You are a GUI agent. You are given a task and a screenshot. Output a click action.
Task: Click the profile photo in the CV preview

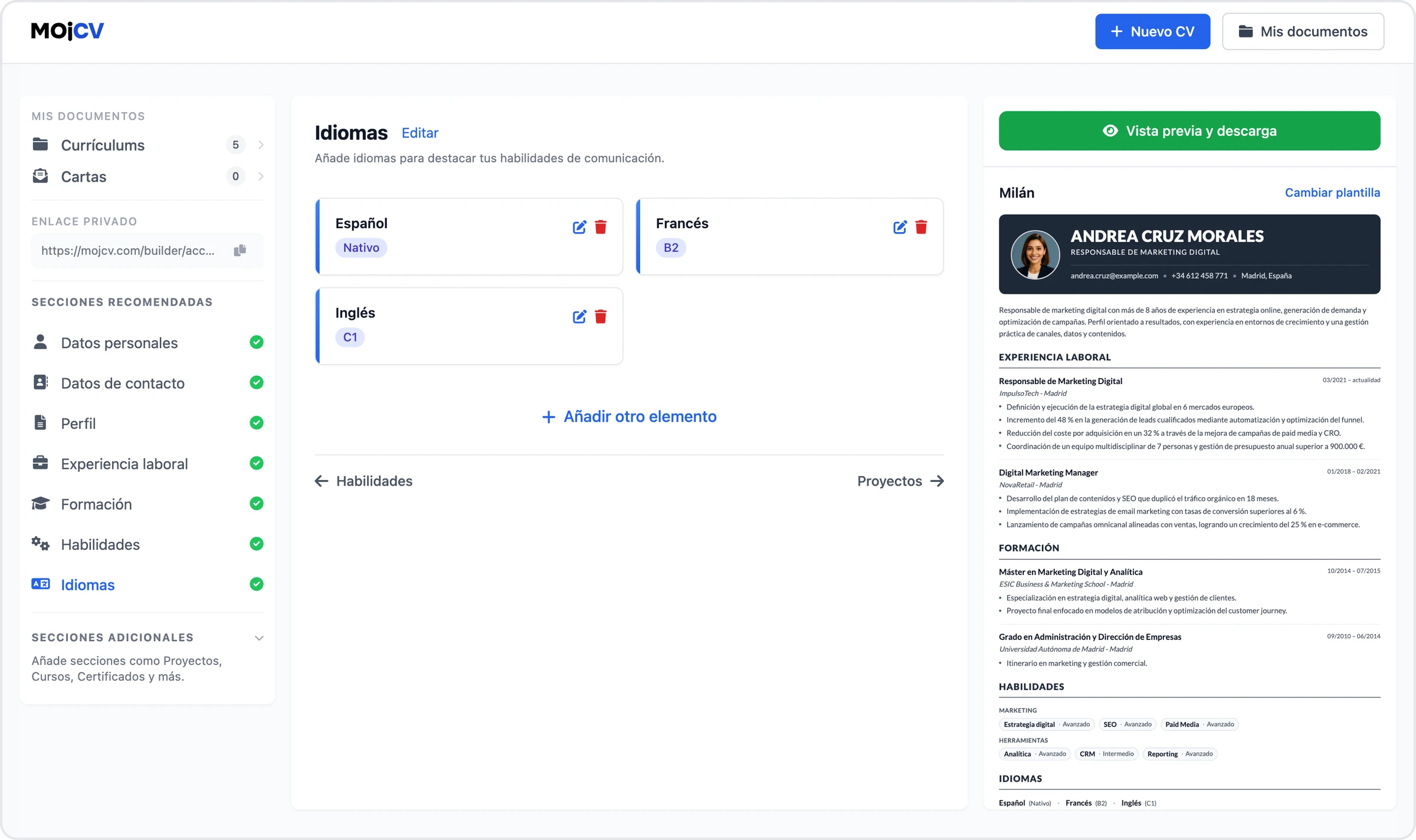[1035, 254]
